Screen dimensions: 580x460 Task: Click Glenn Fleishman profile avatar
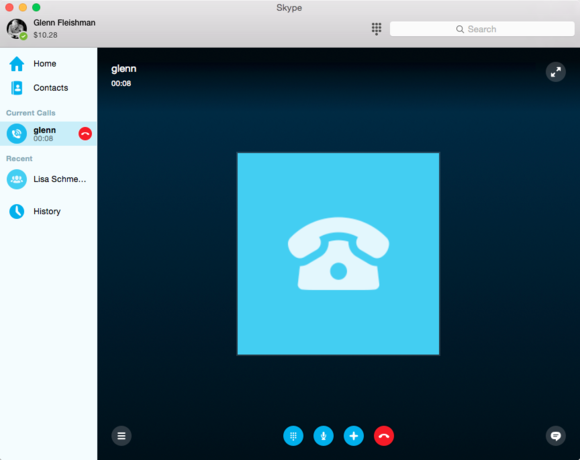pos(16,28)
